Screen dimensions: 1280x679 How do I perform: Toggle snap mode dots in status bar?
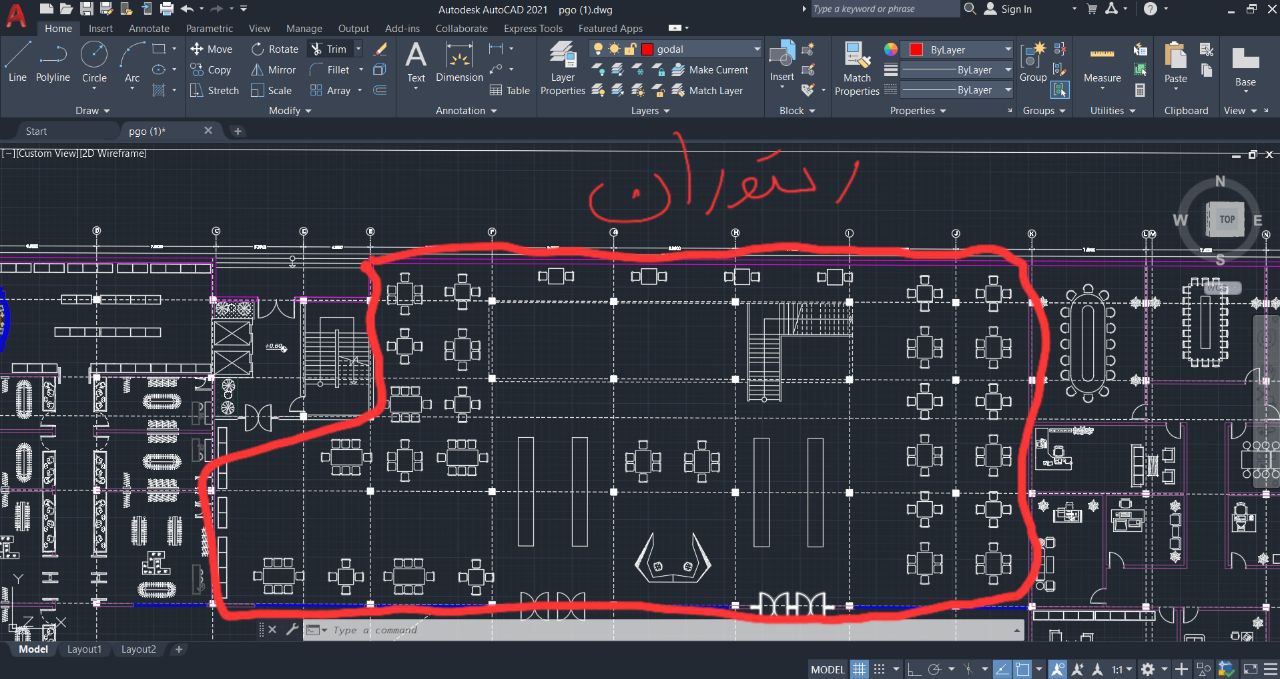coord(880,669)
